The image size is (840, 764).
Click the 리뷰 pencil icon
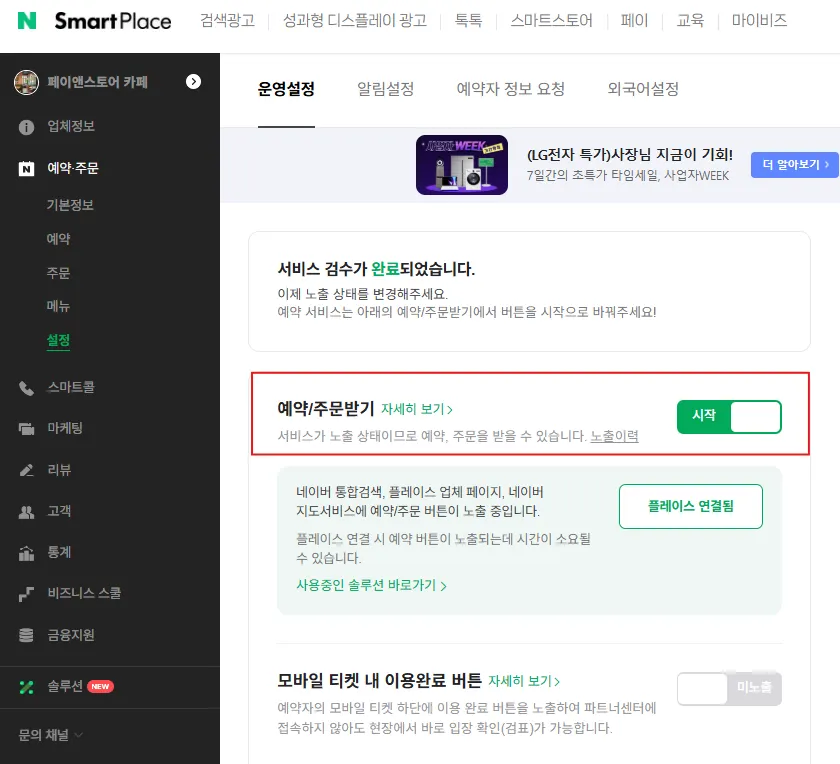pos(26,470)
